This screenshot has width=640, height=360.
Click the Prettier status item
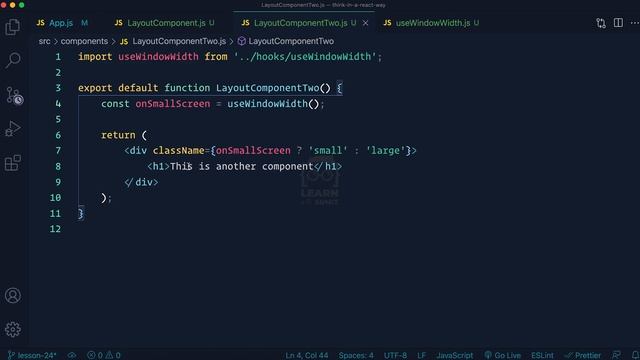coord(582,355)
